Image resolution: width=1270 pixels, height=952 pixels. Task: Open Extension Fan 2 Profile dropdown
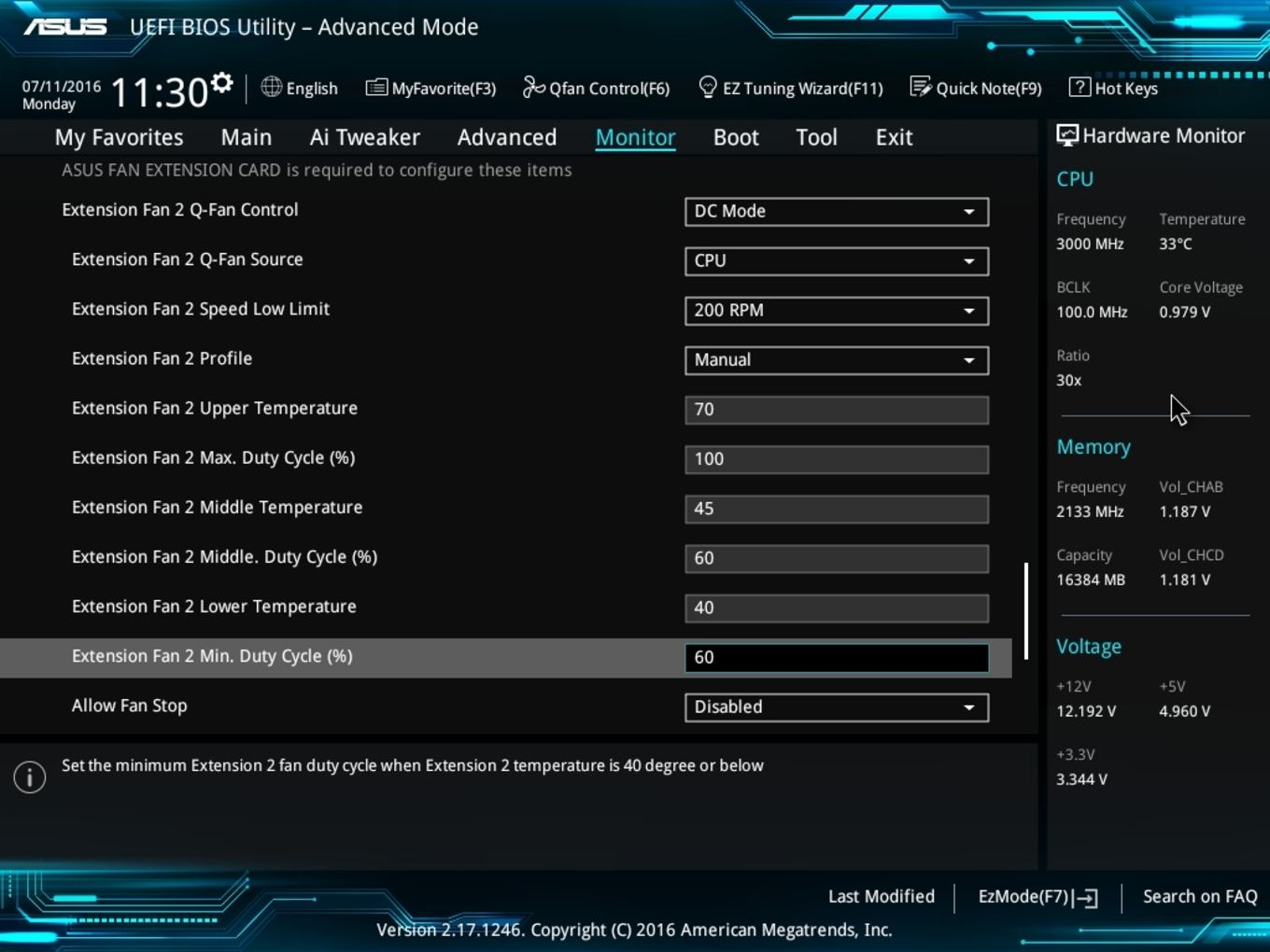tap(837, 360)
